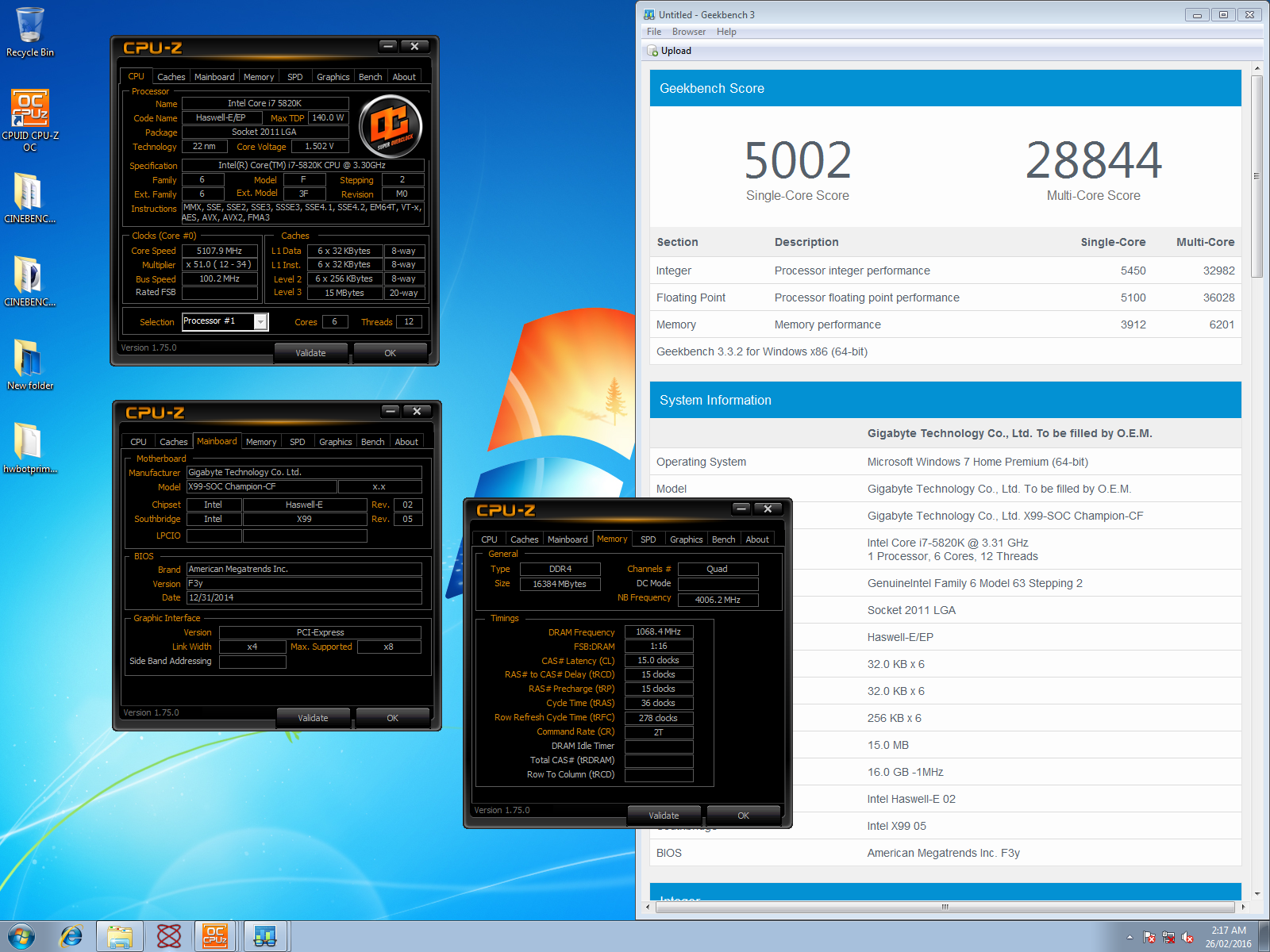Switch to Mainboard tab in top CPU-Z window

click(214, 77)
